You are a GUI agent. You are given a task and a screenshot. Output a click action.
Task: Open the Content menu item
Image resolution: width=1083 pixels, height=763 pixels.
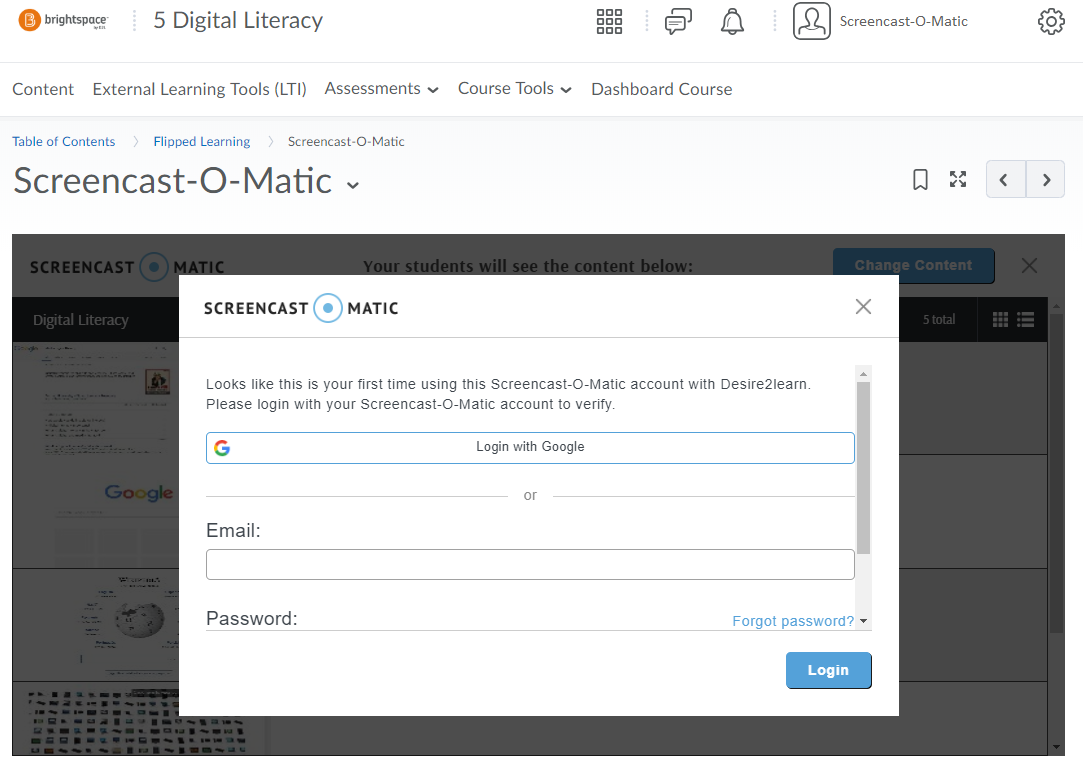coord(43,89)
